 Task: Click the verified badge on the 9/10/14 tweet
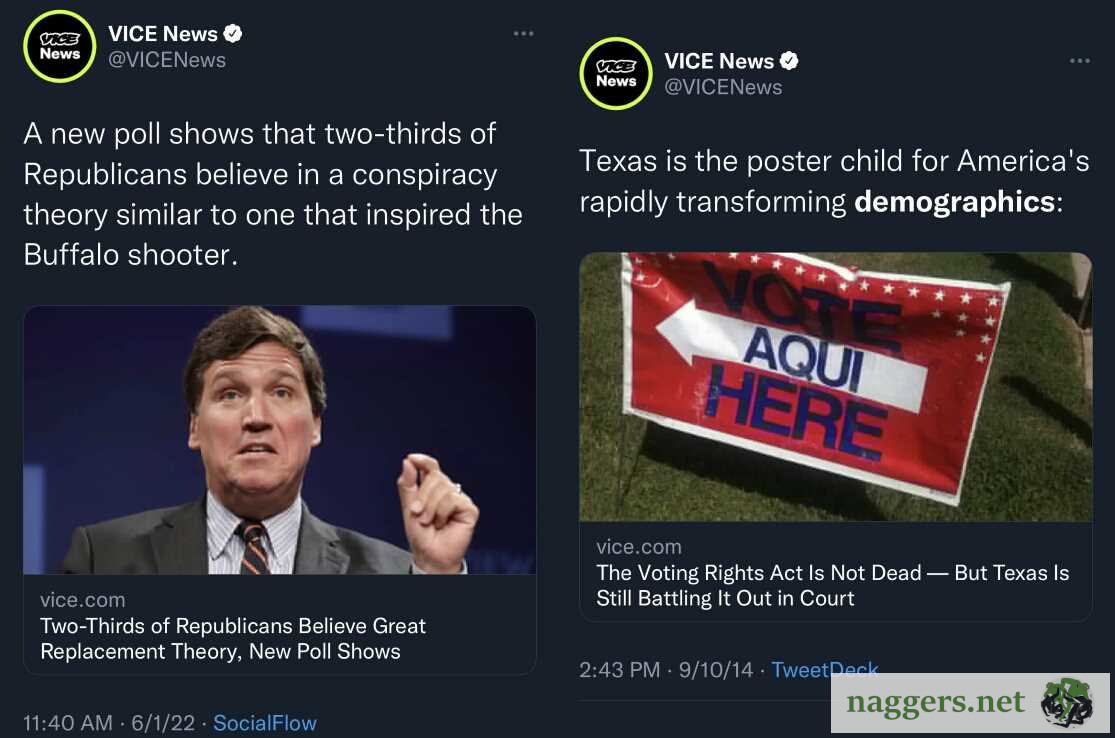click(x=789, y=61)
